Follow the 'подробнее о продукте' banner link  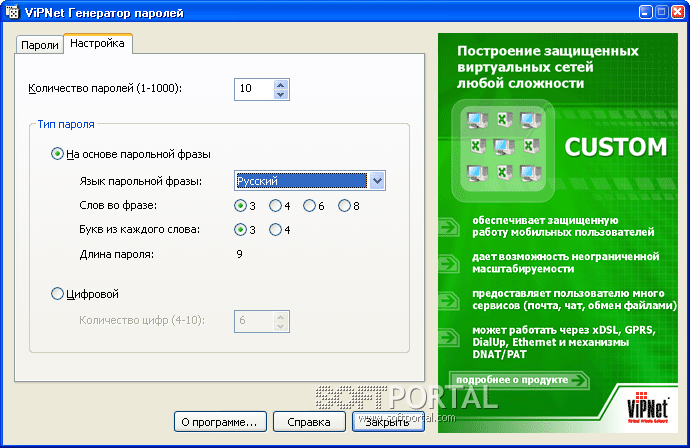pos(519,380)
